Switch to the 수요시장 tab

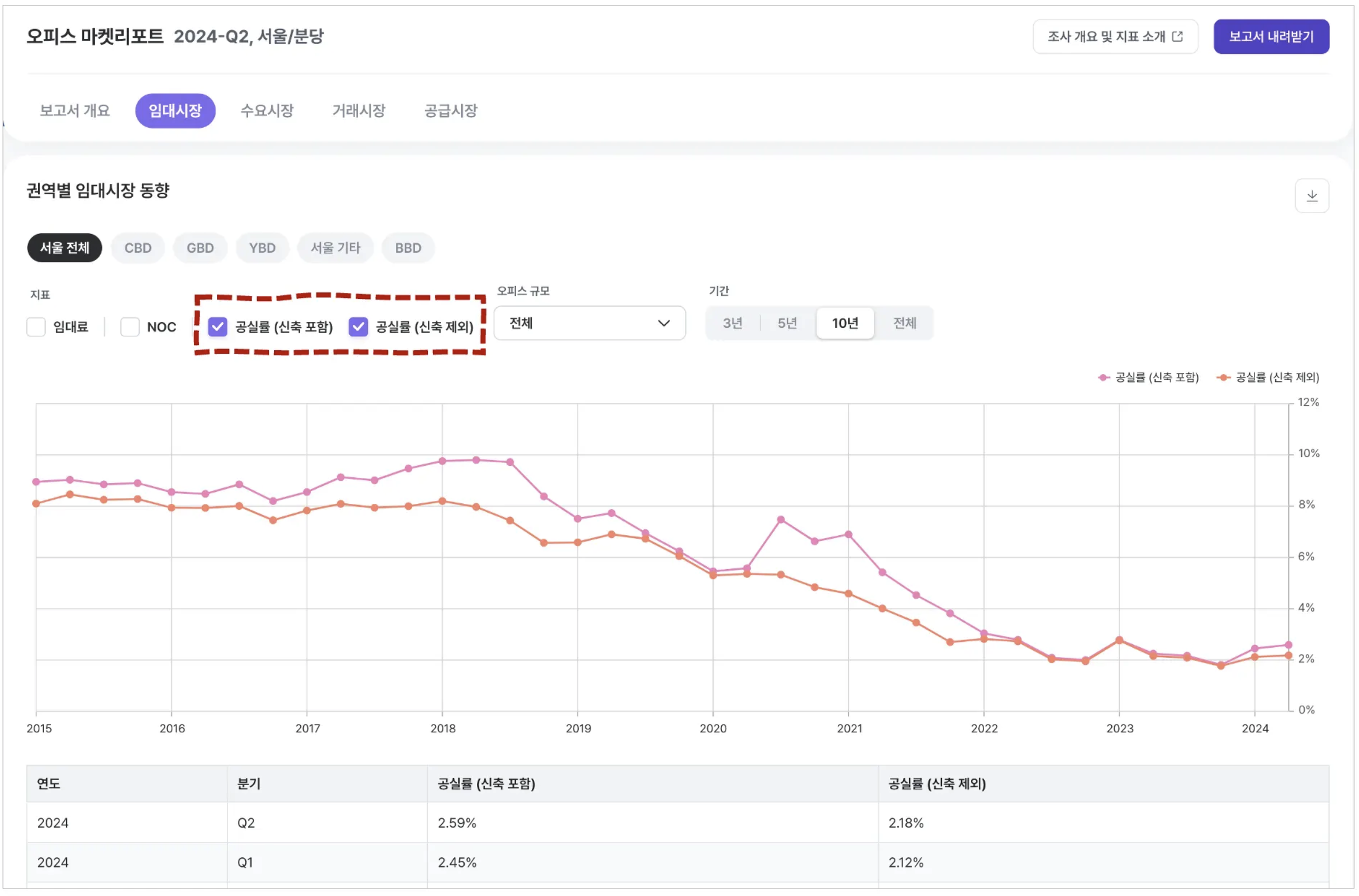pyautogui.click(x=267, y=111)
